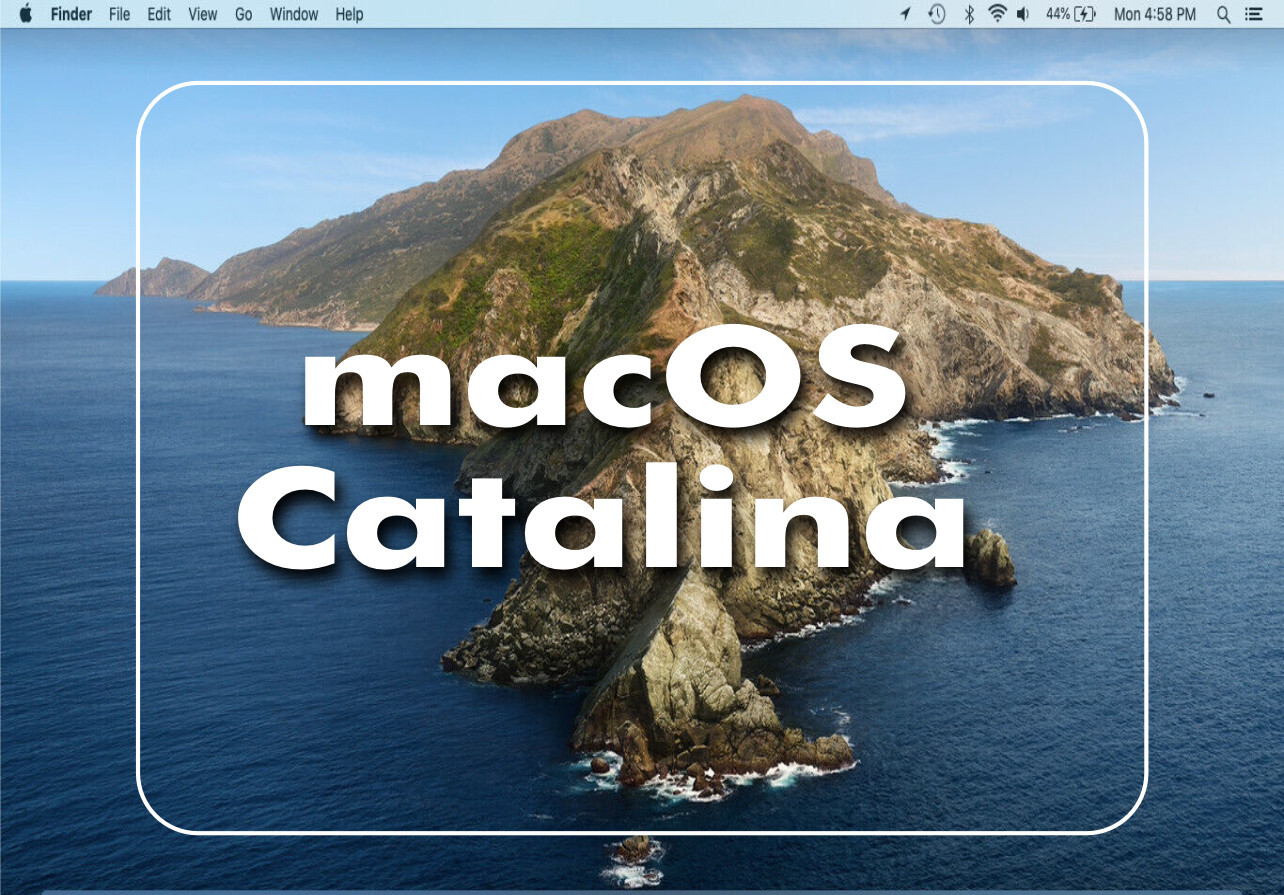Open Spotlight search magnifying glass
1284x895 pixels.
point(1223,14)
